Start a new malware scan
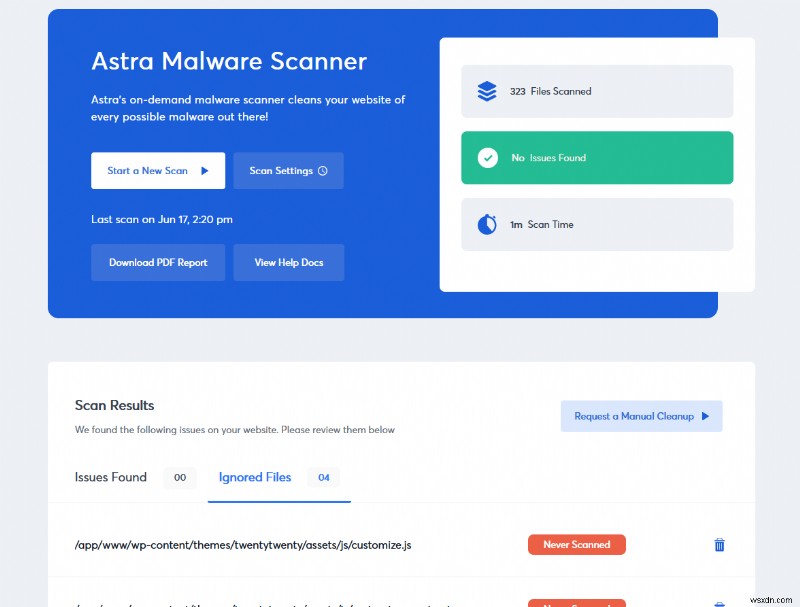This screenshot has width=800, height=607. pyautogui.click(x=150, y=170)
